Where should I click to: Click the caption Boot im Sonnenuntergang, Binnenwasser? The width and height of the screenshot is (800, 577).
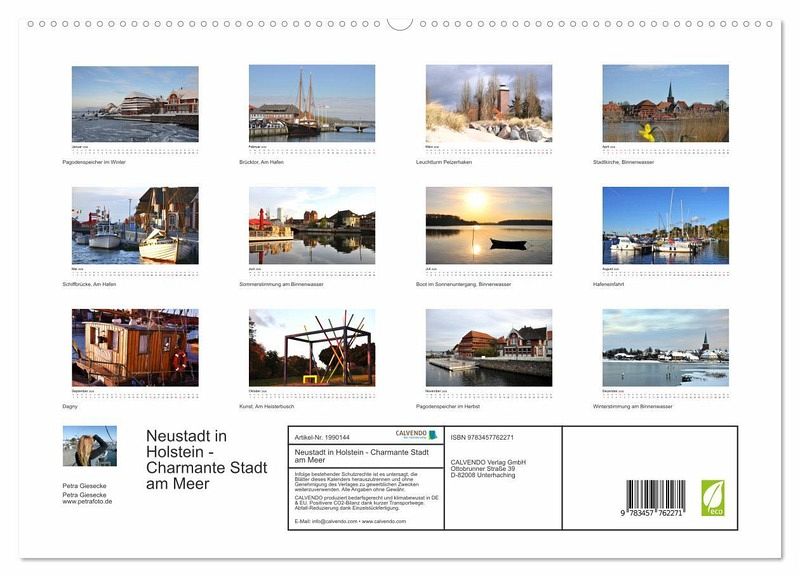pos(463,284)
